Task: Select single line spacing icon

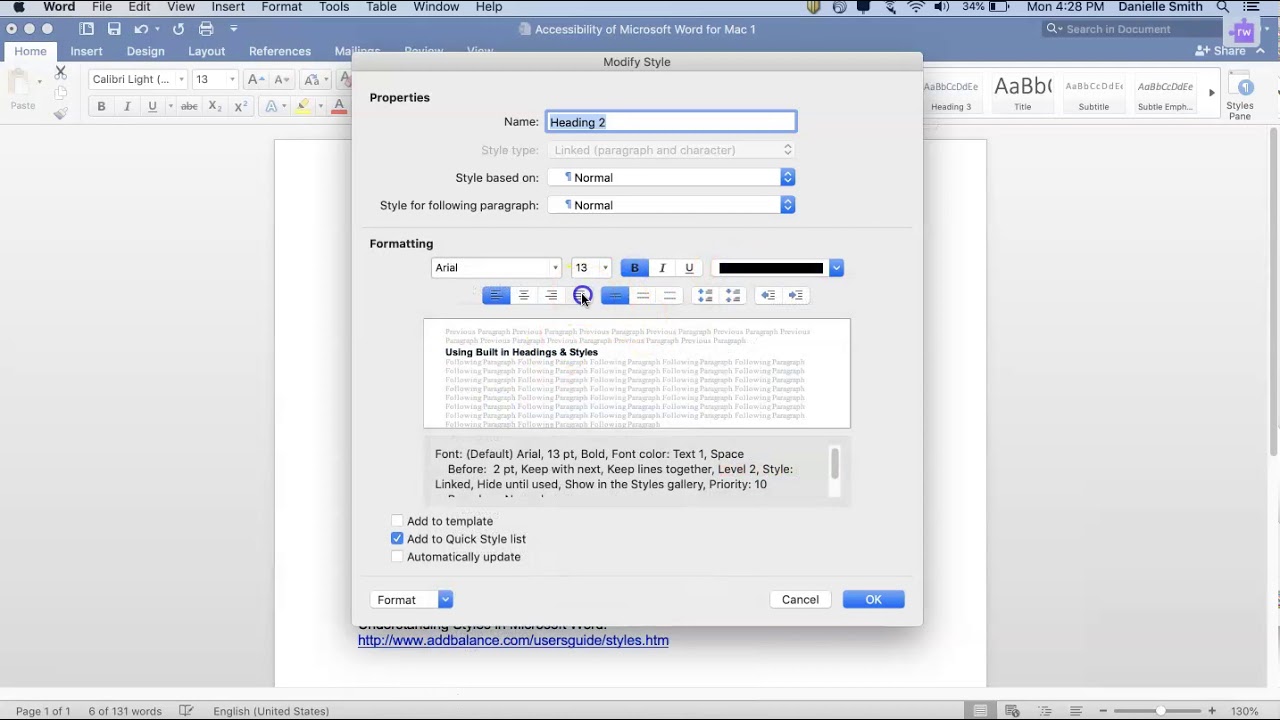Action: click(x=615, y=295)
